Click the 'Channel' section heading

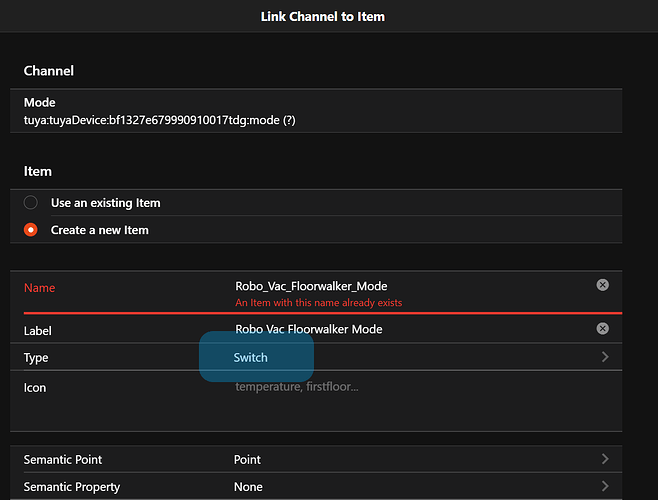click(x=49, y=71)
